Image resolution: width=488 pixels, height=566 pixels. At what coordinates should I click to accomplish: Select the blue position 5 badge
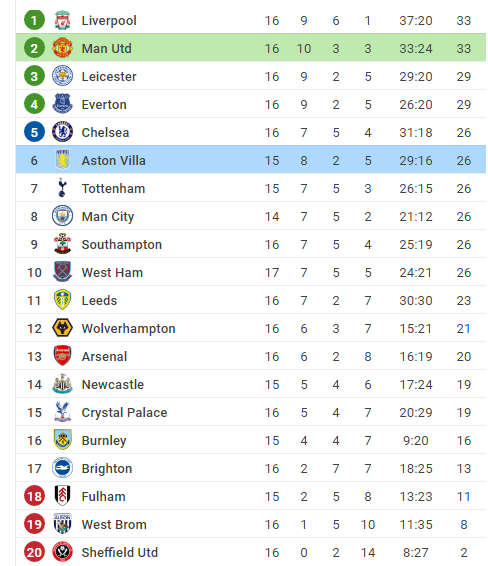point(34,132)
